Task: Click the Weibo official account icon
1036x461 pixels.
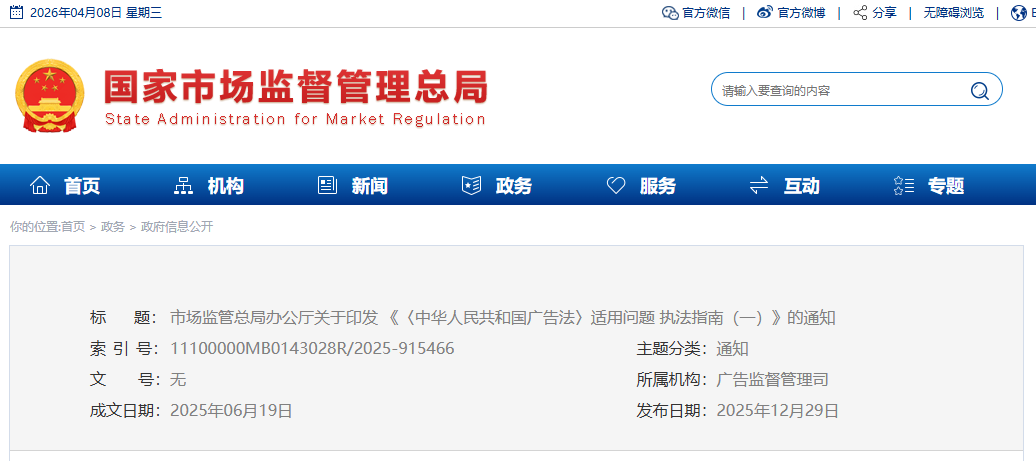Action: pyautogui.click(x=765, y=13)
